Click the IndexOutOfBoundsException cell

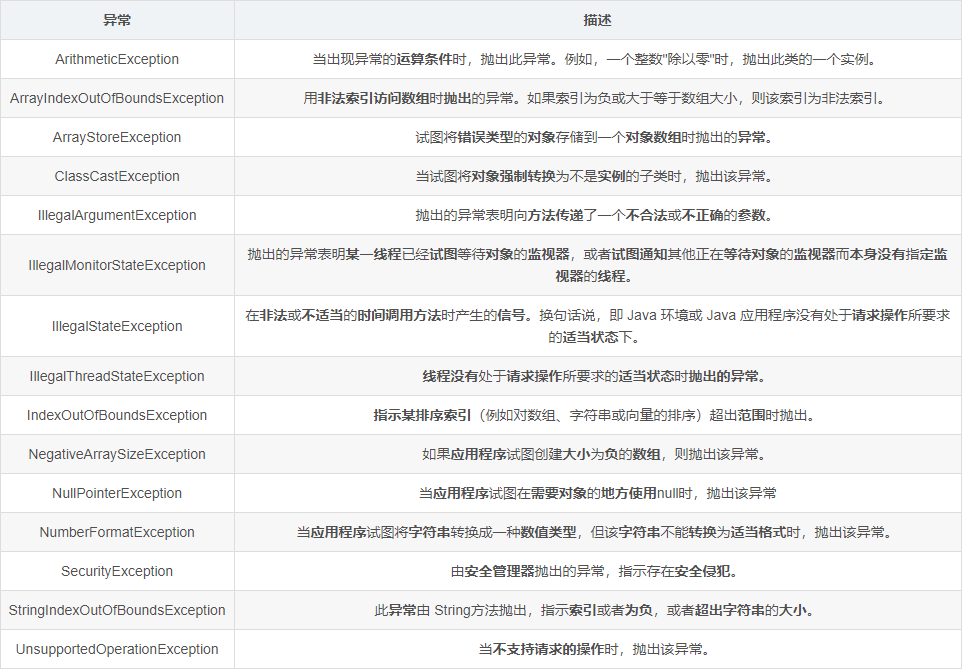point(117,415)
